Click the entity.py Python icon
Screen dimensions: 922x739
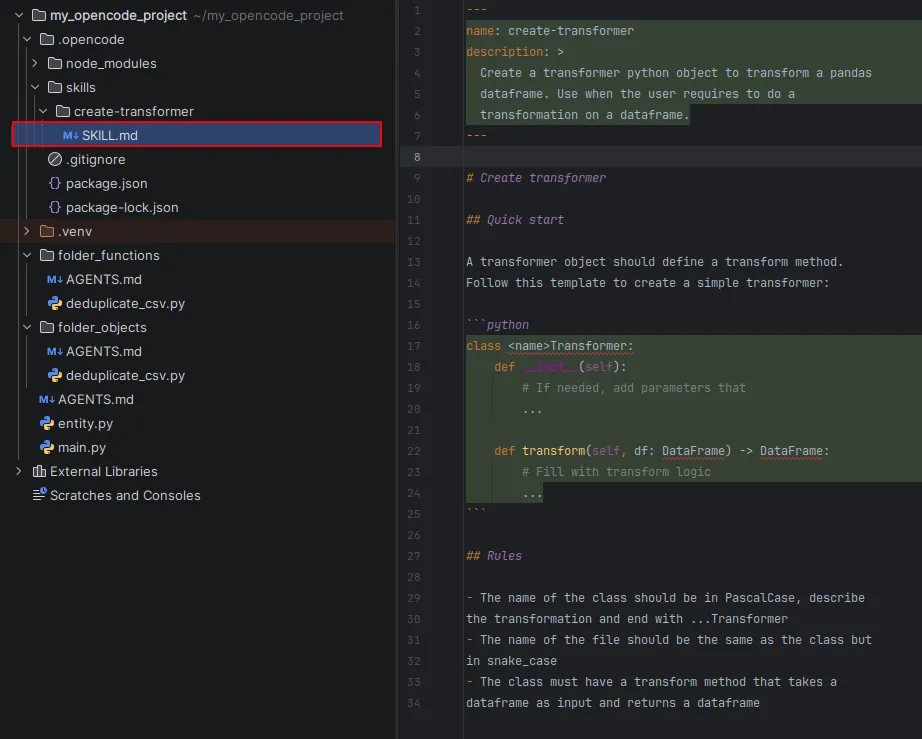(x=47, y=423)
